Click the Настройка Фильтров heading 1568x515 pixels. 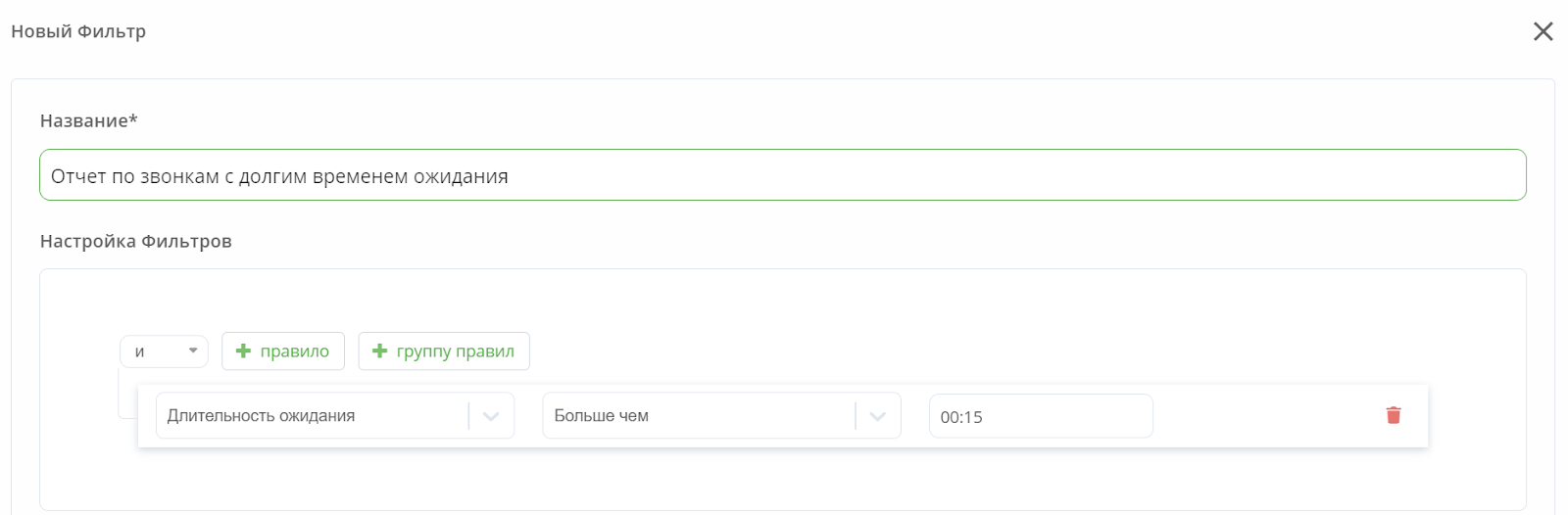coord(136,241)
